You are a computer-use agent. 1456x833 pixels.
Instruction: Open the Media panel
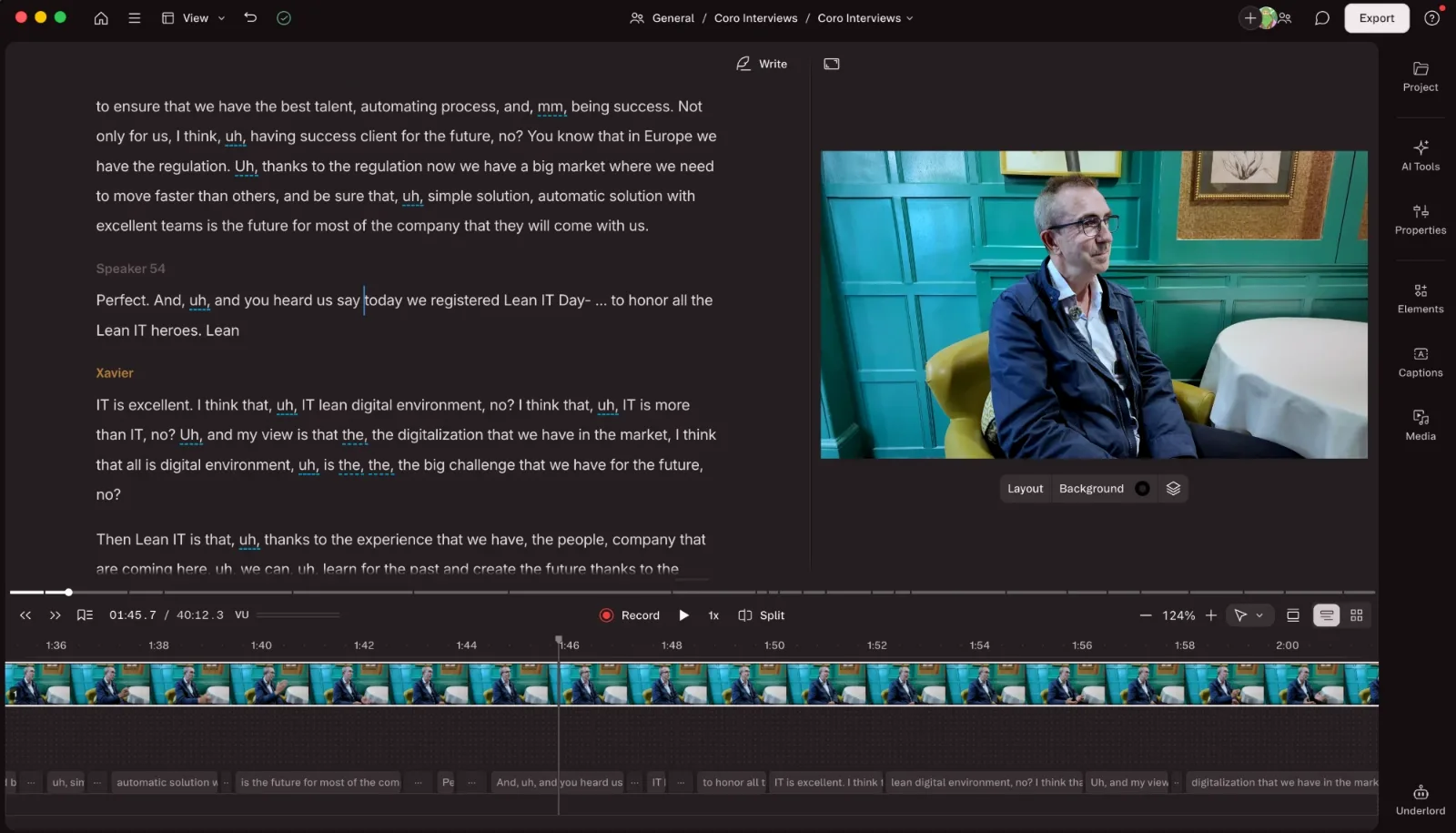click(x=1421, y=425)
